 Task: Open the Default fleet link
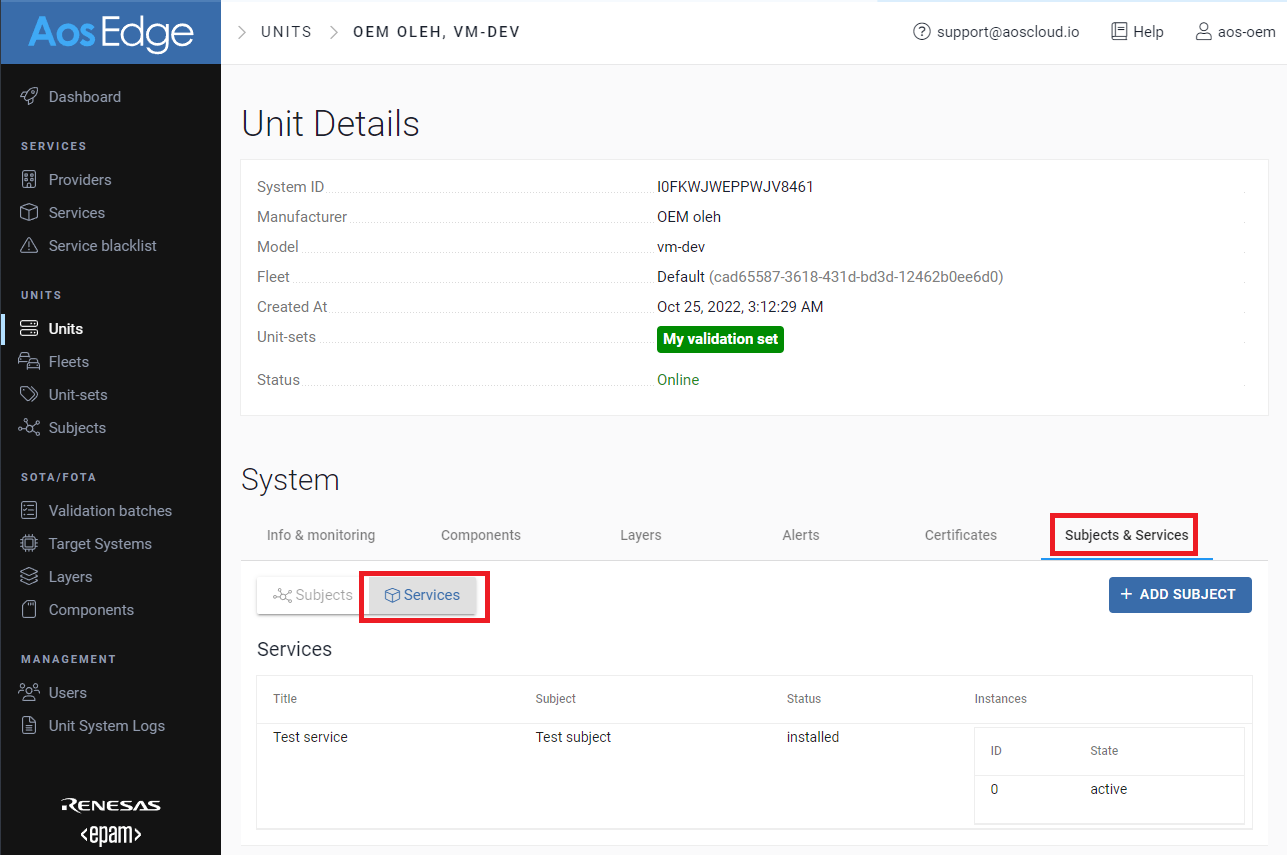coord(679,276)
